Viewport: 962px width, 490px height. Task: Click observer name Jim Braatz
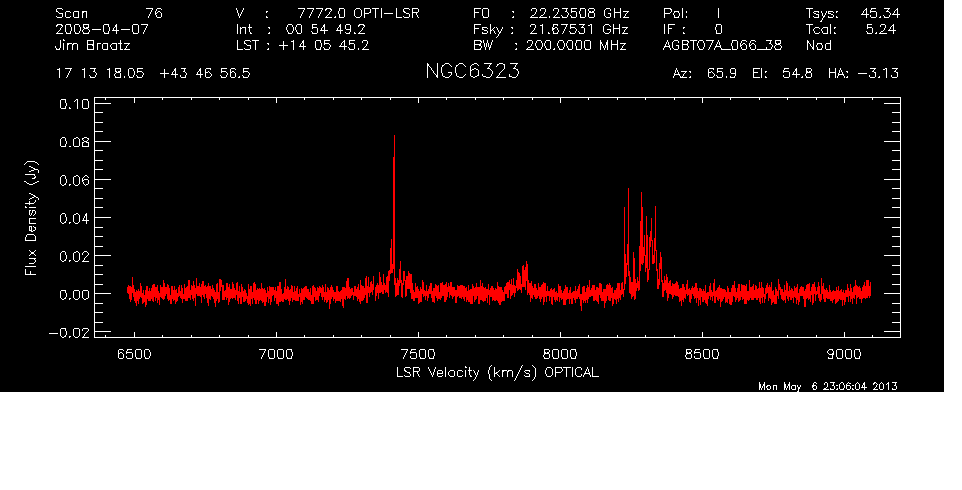pyautogui.click(x=93, y=45)
